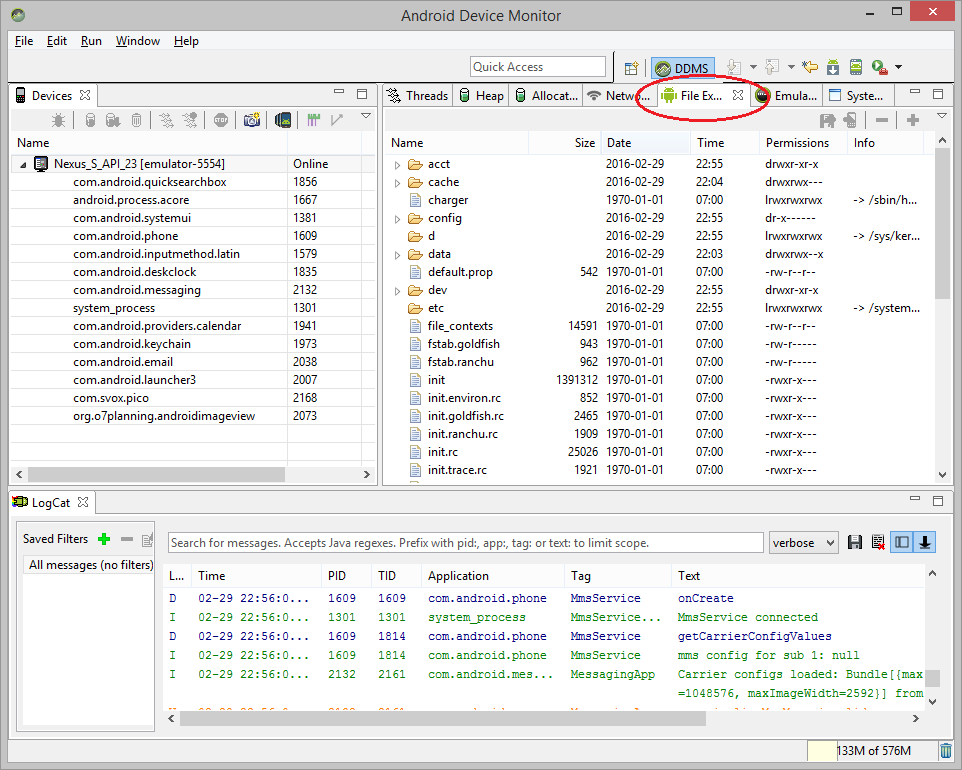Run garbage collector trash icon
Image resolution: width=962 pixels, height=770 pixels.
[x=945, y=750]
